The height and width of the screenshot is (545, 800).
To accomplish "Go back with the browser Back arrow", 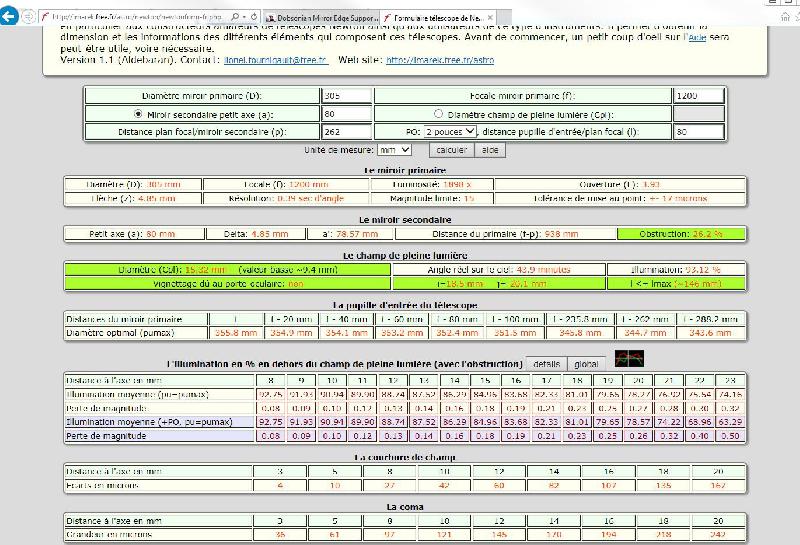I will 9,16.
